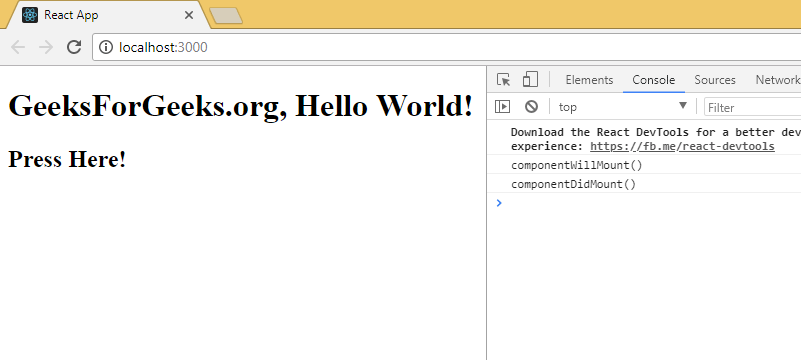
Task: Open a new browser tab
Action: pyautogui.click(x=226, y=16)
